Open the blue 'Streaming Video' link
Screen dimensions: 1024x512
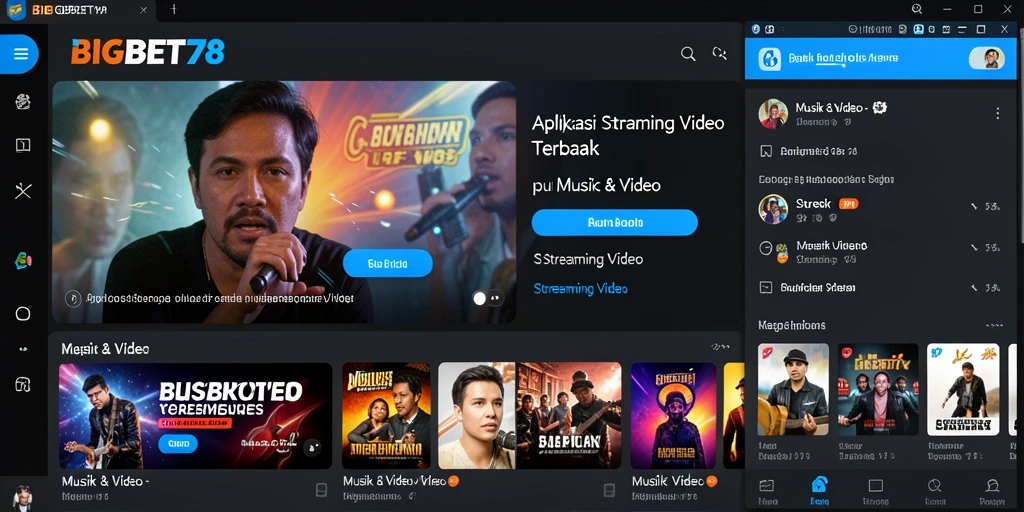point(580,288)
